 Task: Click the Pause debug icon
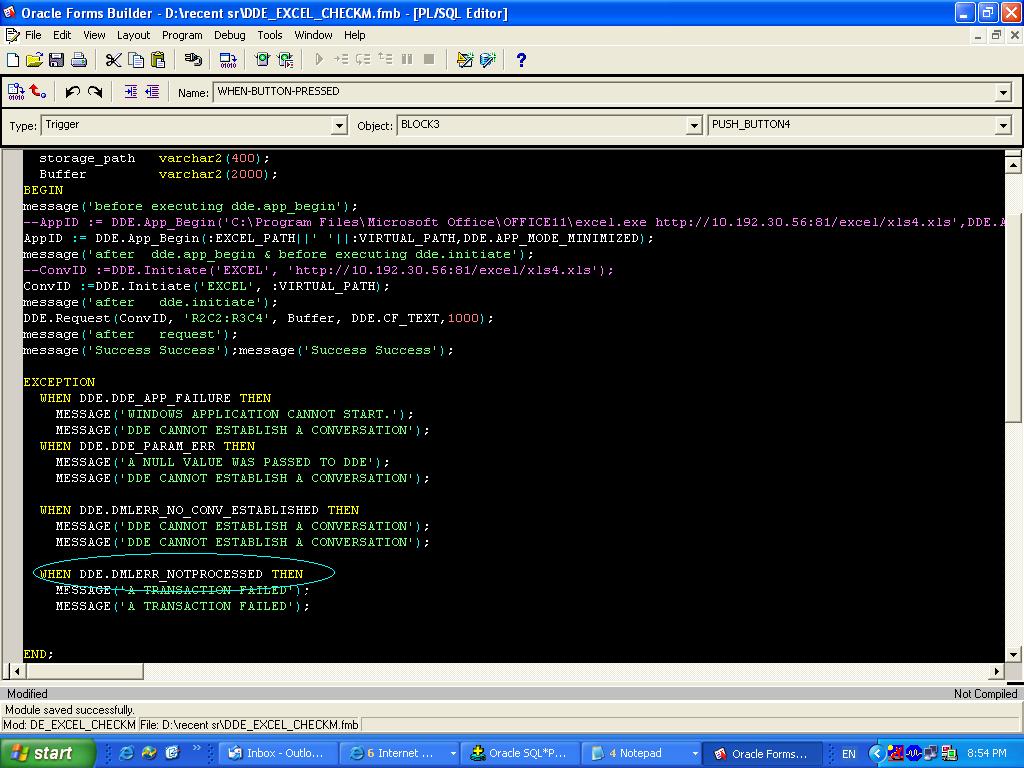(x=407, y=59)
